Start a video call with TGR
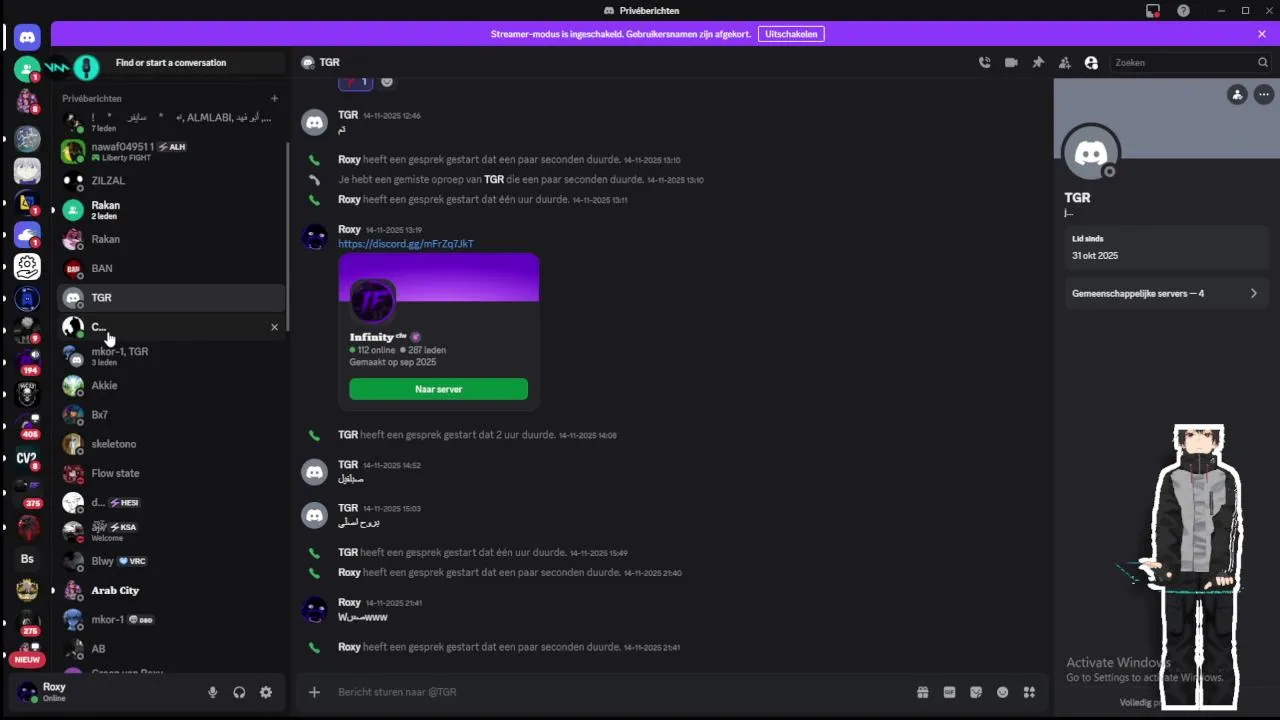The width and height of the screenshot is (1280, 720). tap(1011, 62)
